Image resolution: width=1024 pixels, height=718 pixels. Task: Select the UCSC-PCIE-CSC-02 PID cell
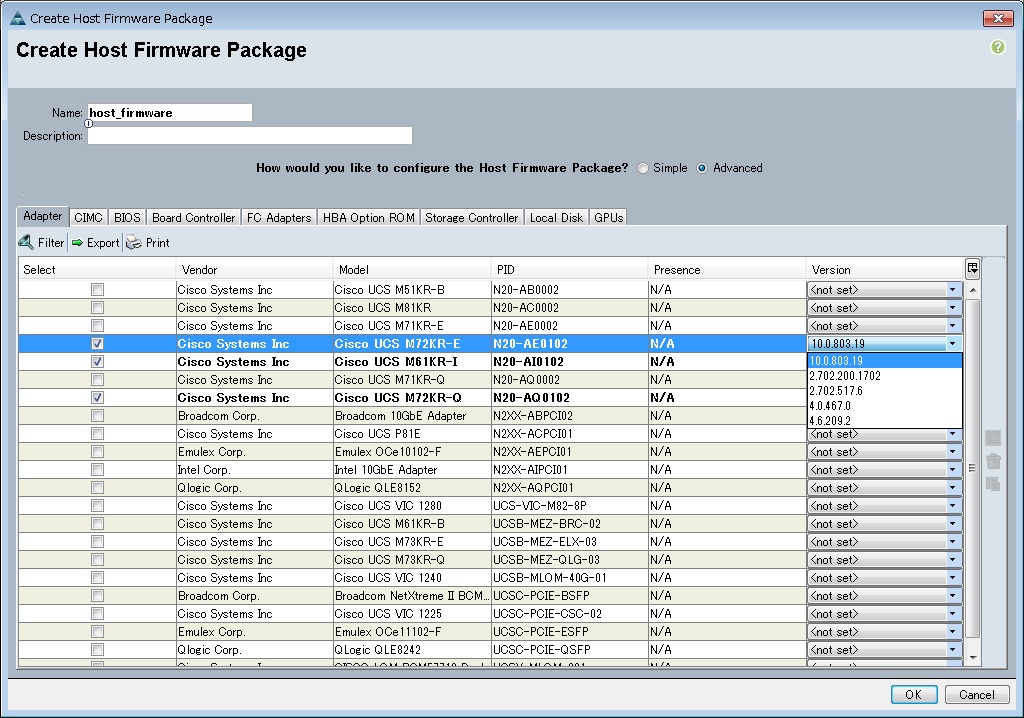[x=569, y=613]
